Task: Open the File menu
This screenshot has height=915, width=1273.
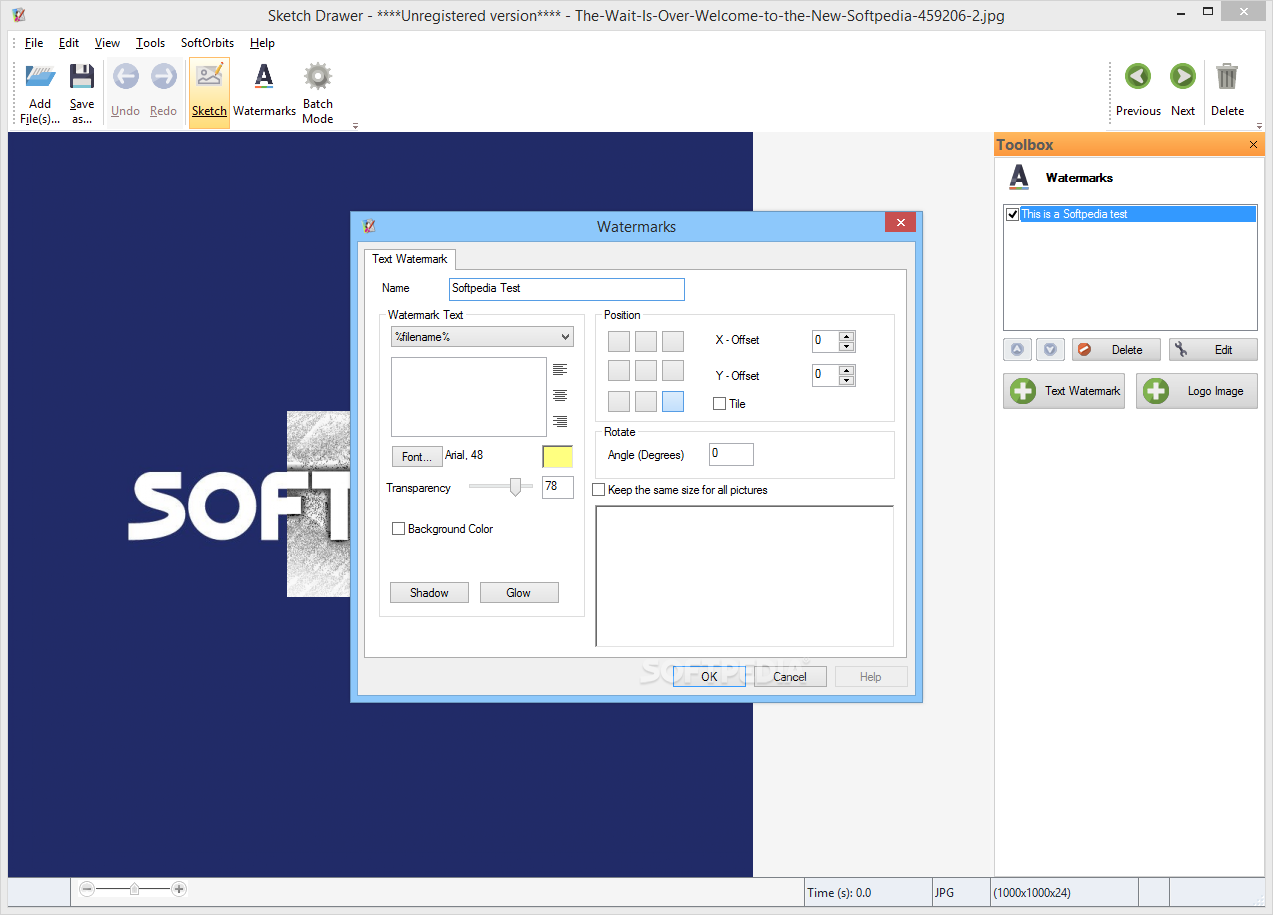Action: pyautogui.click(x=34, y=43)
